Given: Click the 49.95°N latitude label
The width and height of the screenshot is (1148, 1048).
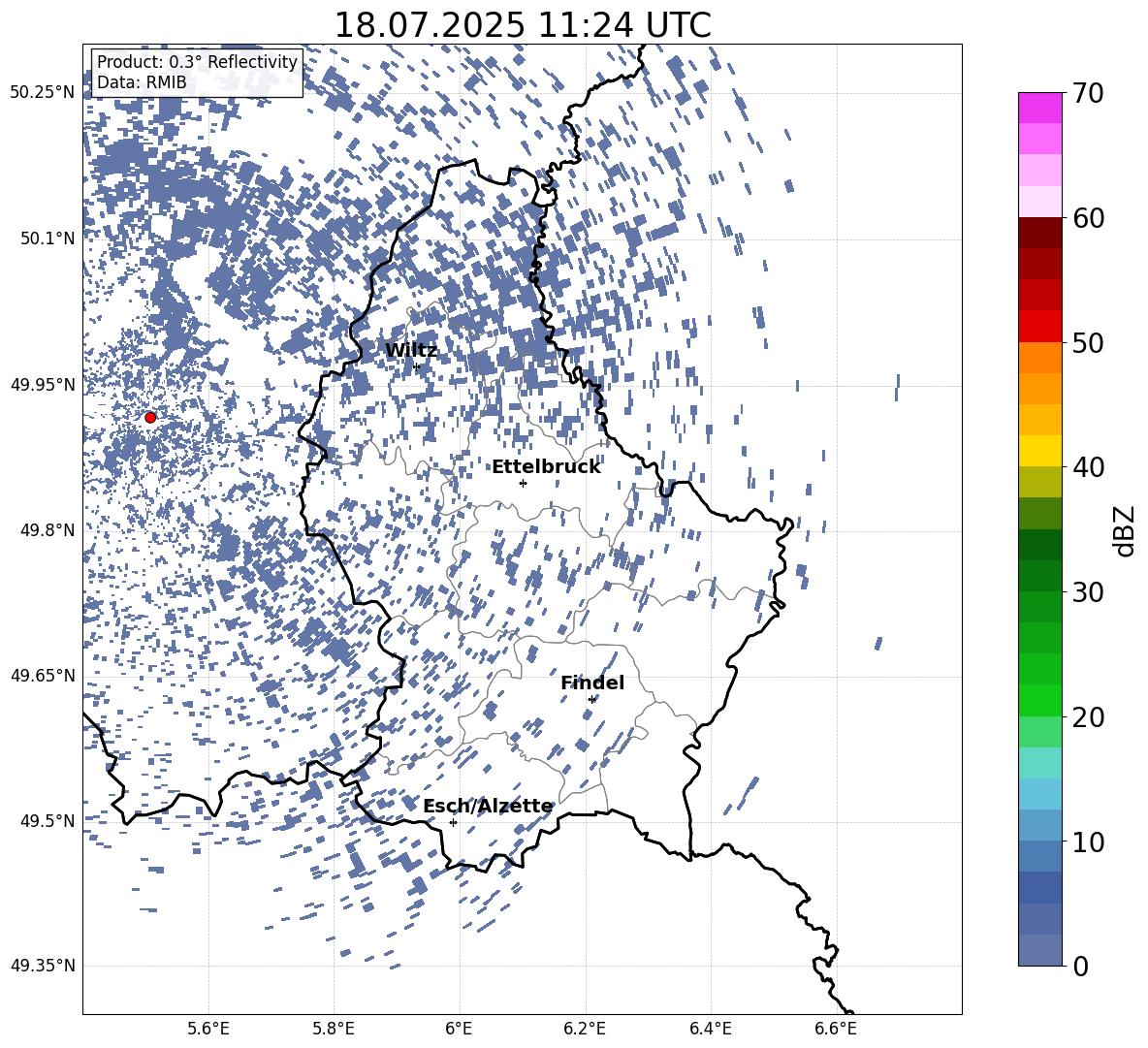Looking at the screenshot, I should 44,384.
